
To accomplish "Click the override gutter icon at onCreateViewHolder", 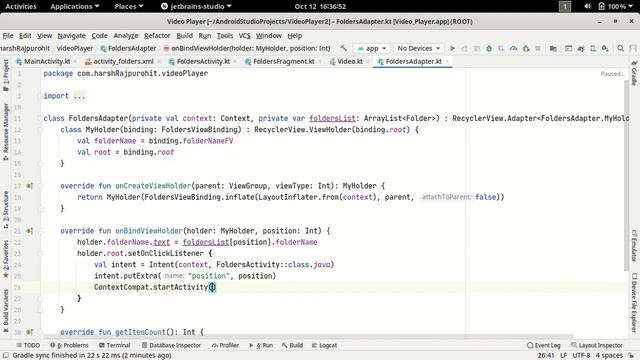I will (29, 186).
